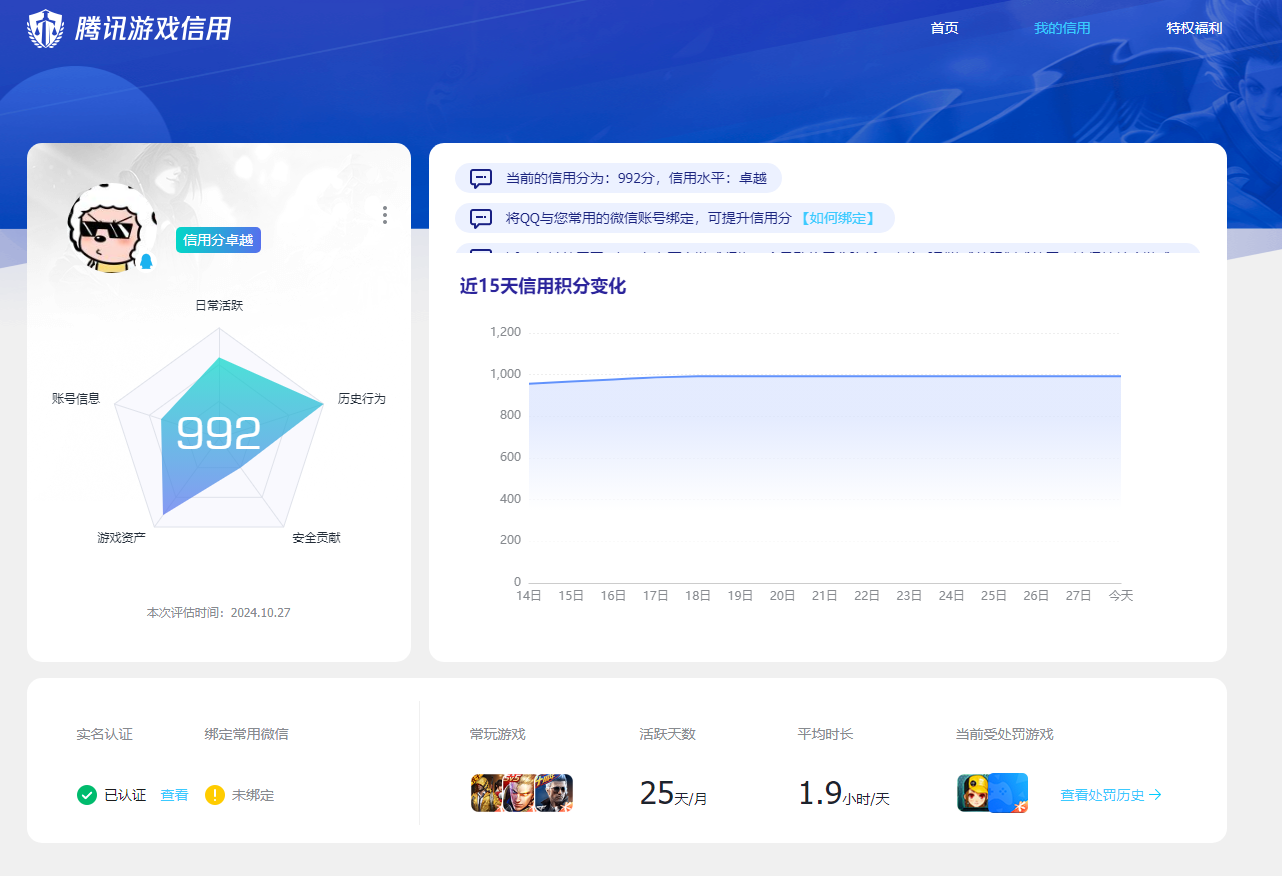Click the third game icon under 常玩游戏
This screenshot has height=876, width=1282.
(x=554, y=793)
